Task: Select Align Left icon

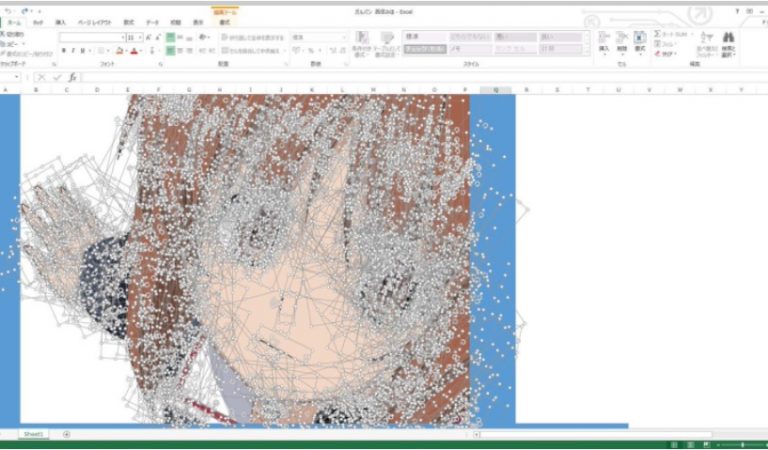Action: [x=170, y=50]
